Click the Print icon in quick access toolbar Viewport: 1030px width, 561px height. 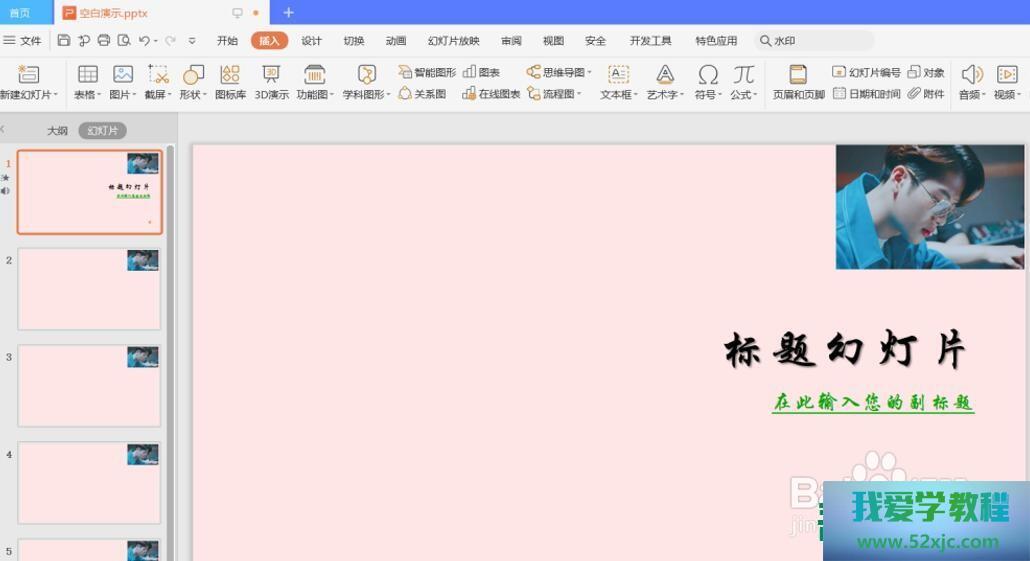[x=104, y=41]
